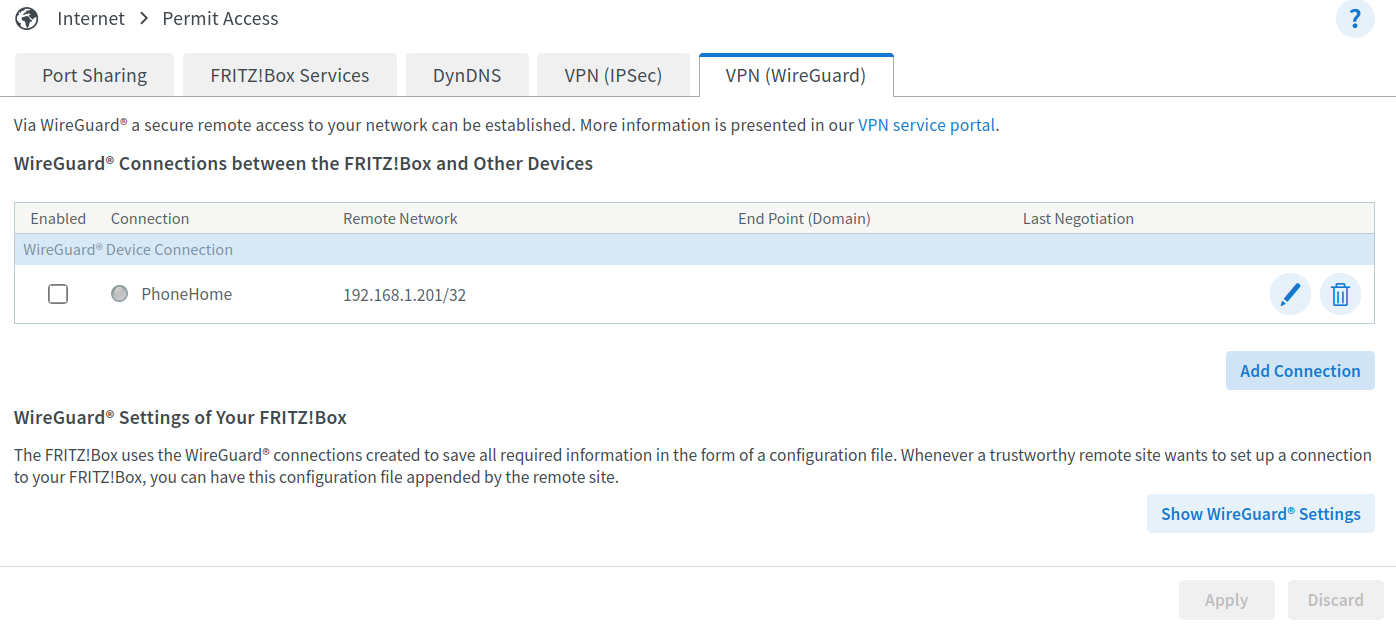Viewport: 1396px width, 635px height.
Task: Click the globe Internet icon
Action: point(27,18)
